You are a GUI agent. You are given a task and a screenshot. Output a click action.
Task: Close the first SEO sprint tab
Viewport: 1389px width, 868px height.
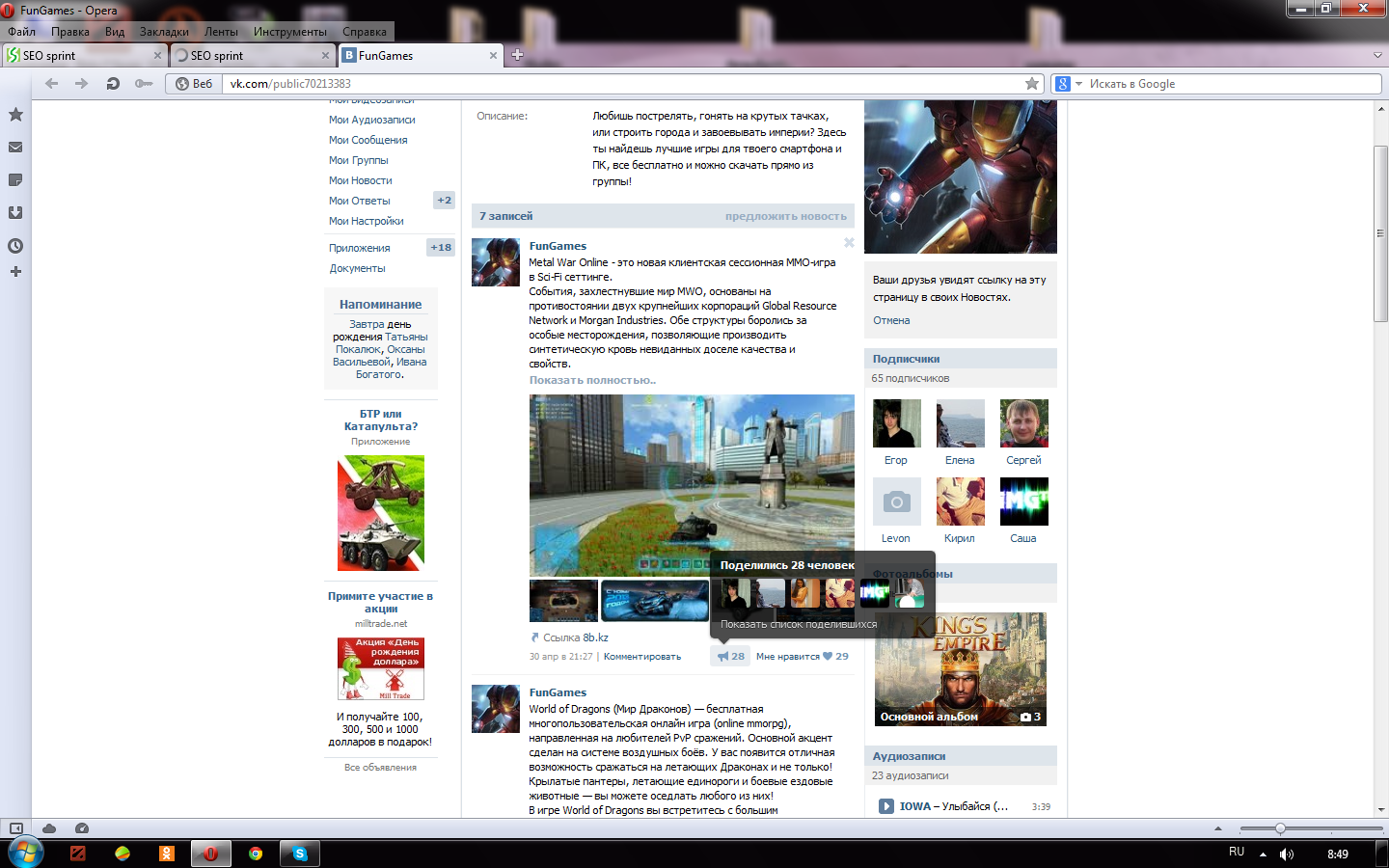click(157, 56)
